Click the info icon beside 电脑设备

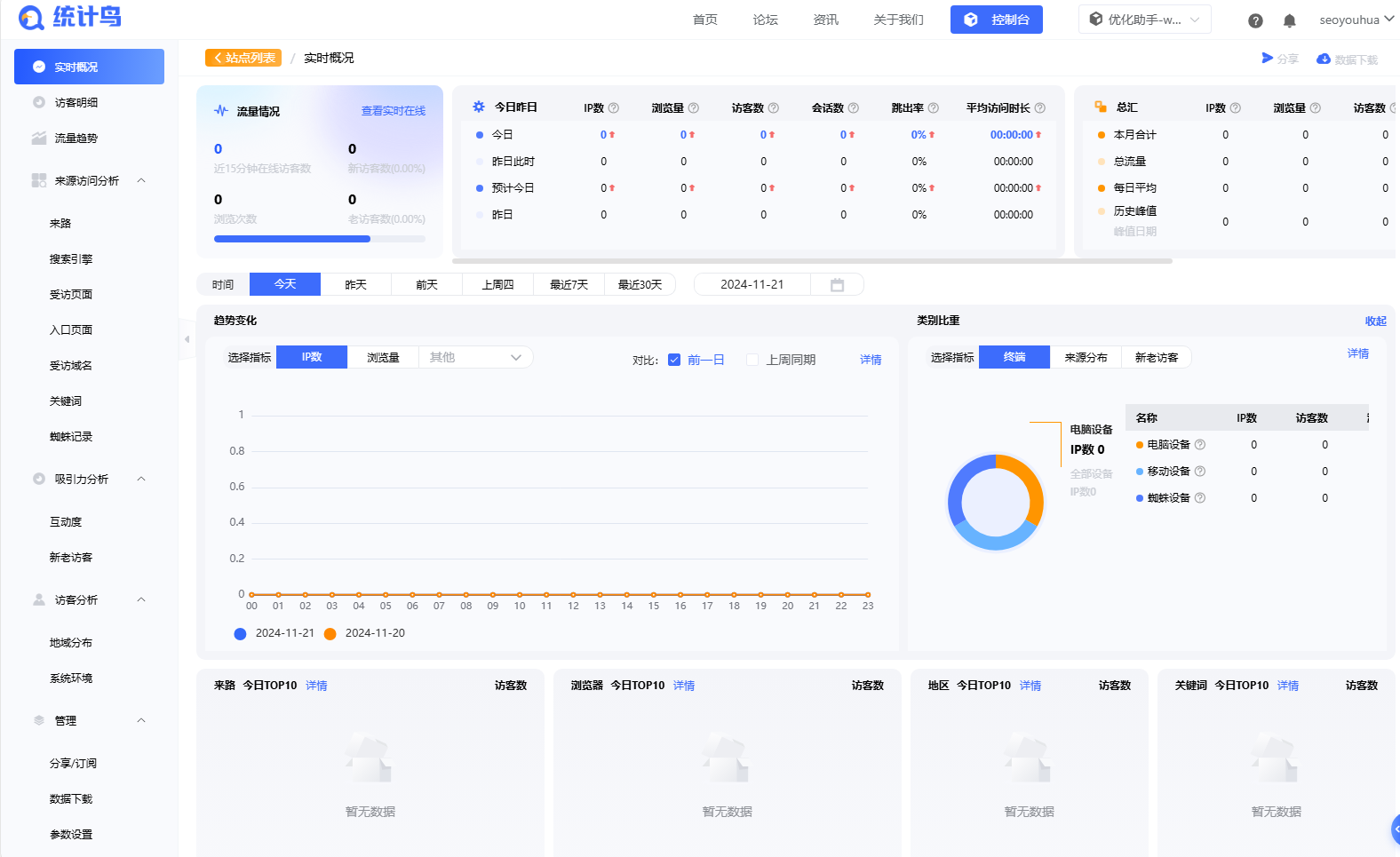coord(1200,445)
